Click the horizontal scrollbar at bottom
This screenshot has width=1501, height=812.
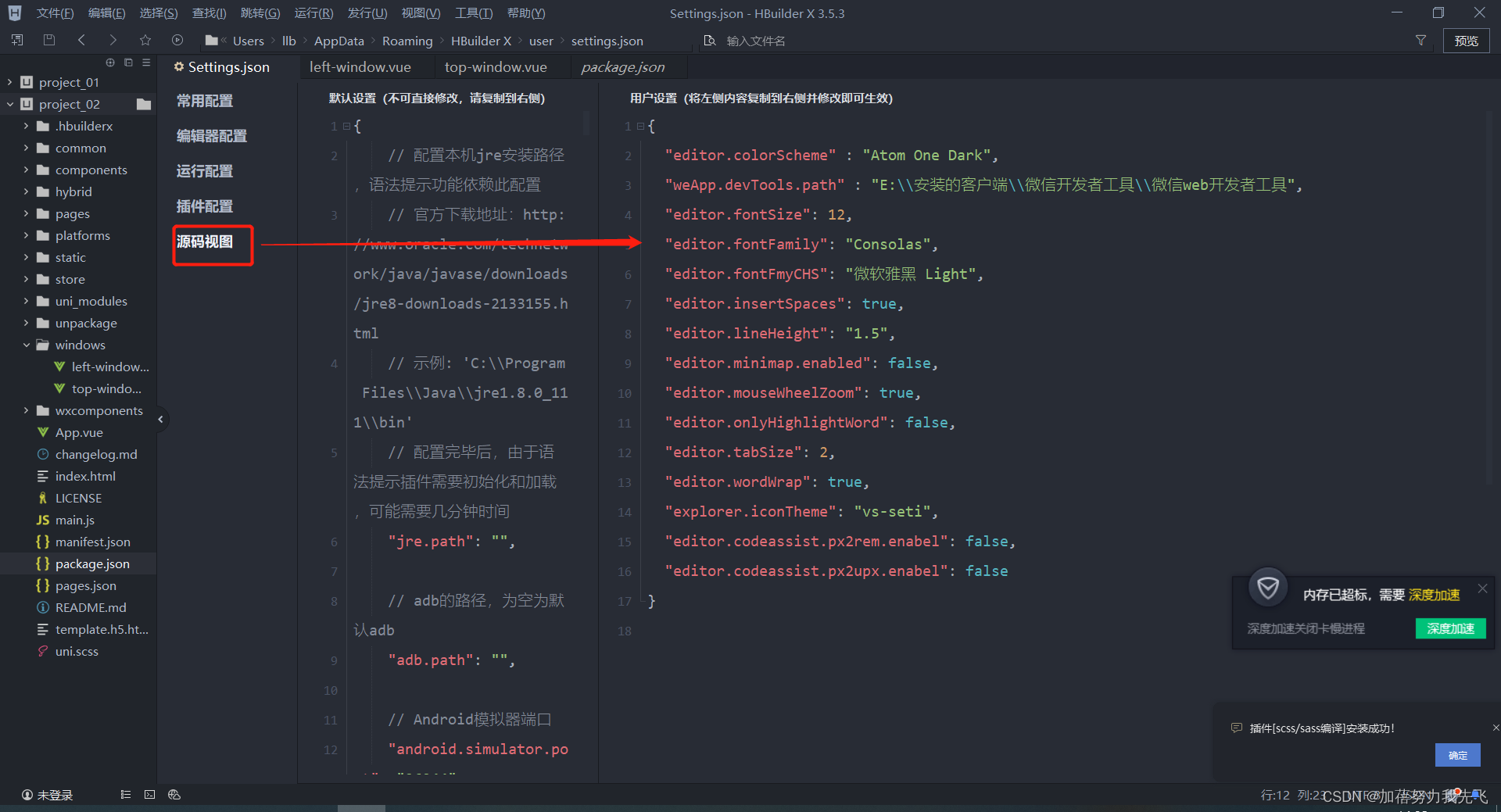tap(361, 808)
